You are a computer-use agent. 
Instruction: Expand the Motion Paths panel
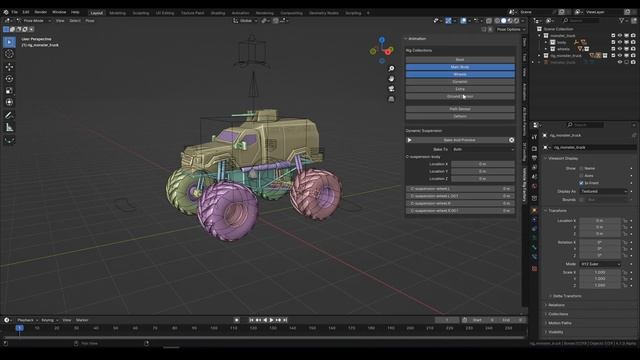point(546,323)
